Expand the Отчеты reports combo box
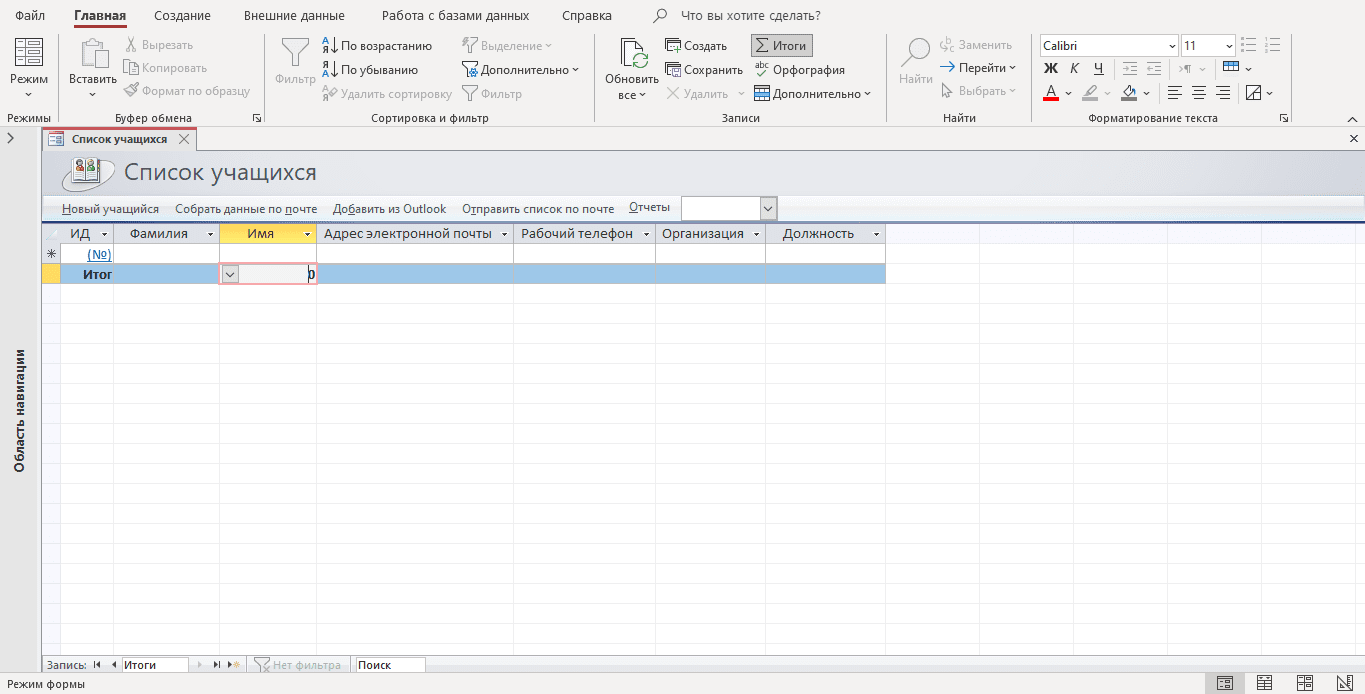Image resolution: width=1365 pixels, height=694 pixels. pyautogui.click(x=768, y=208)
